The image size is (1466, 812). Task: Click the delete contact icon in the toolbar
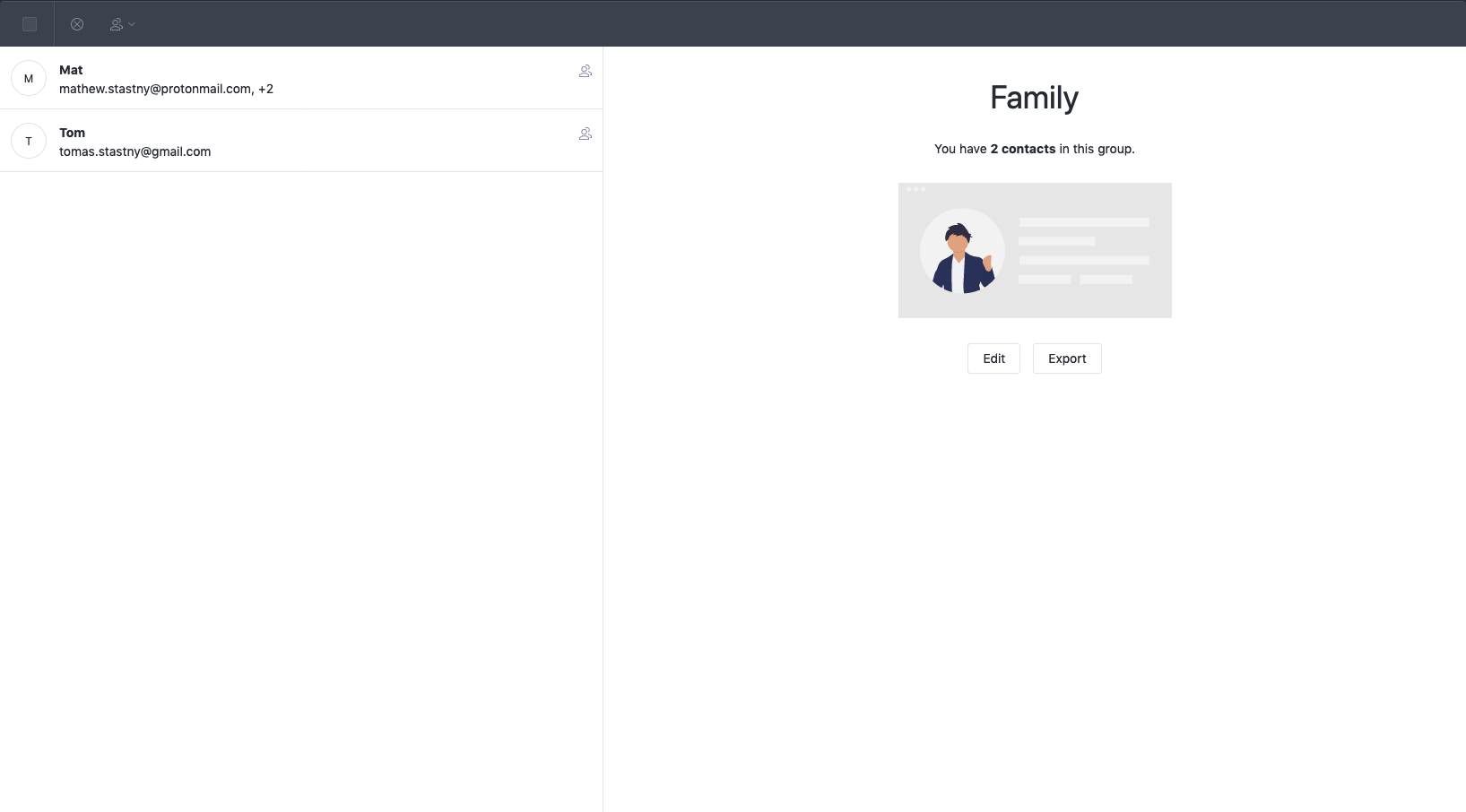coord(77,23)
